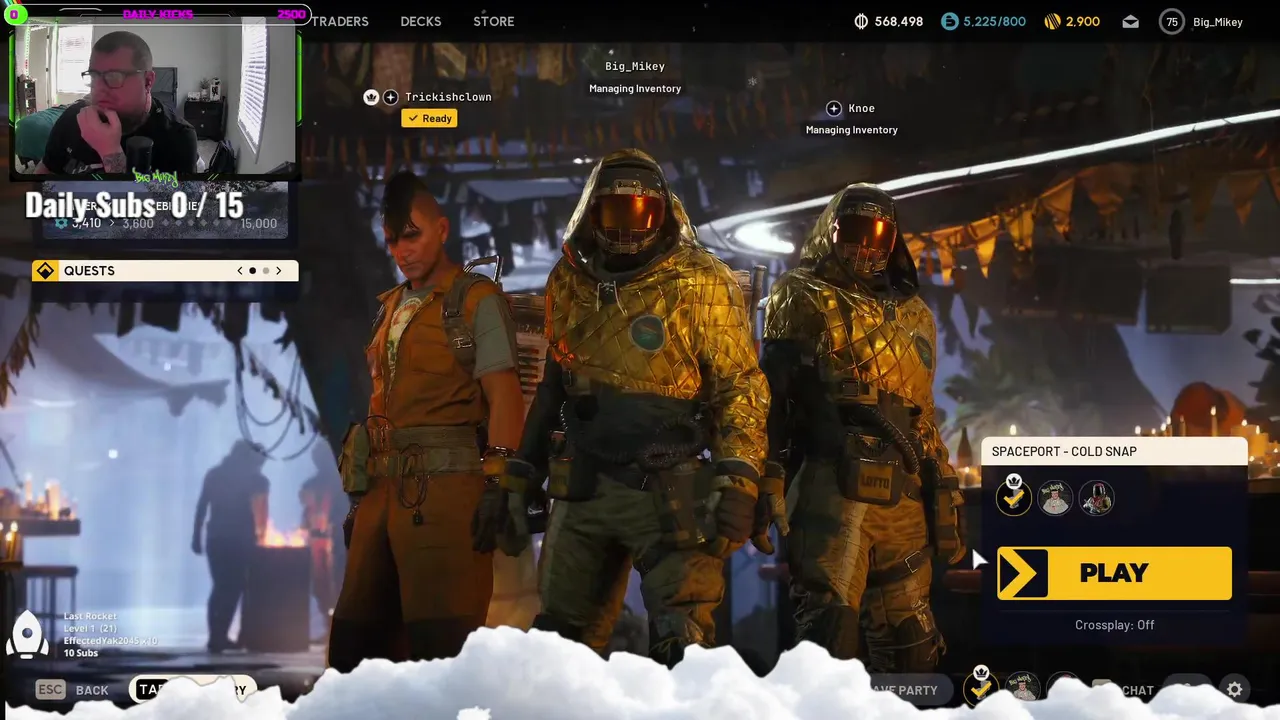Click the yellow Quests diamond icon
Viewport: 1280px width, 720px height.
click(45, 271)
